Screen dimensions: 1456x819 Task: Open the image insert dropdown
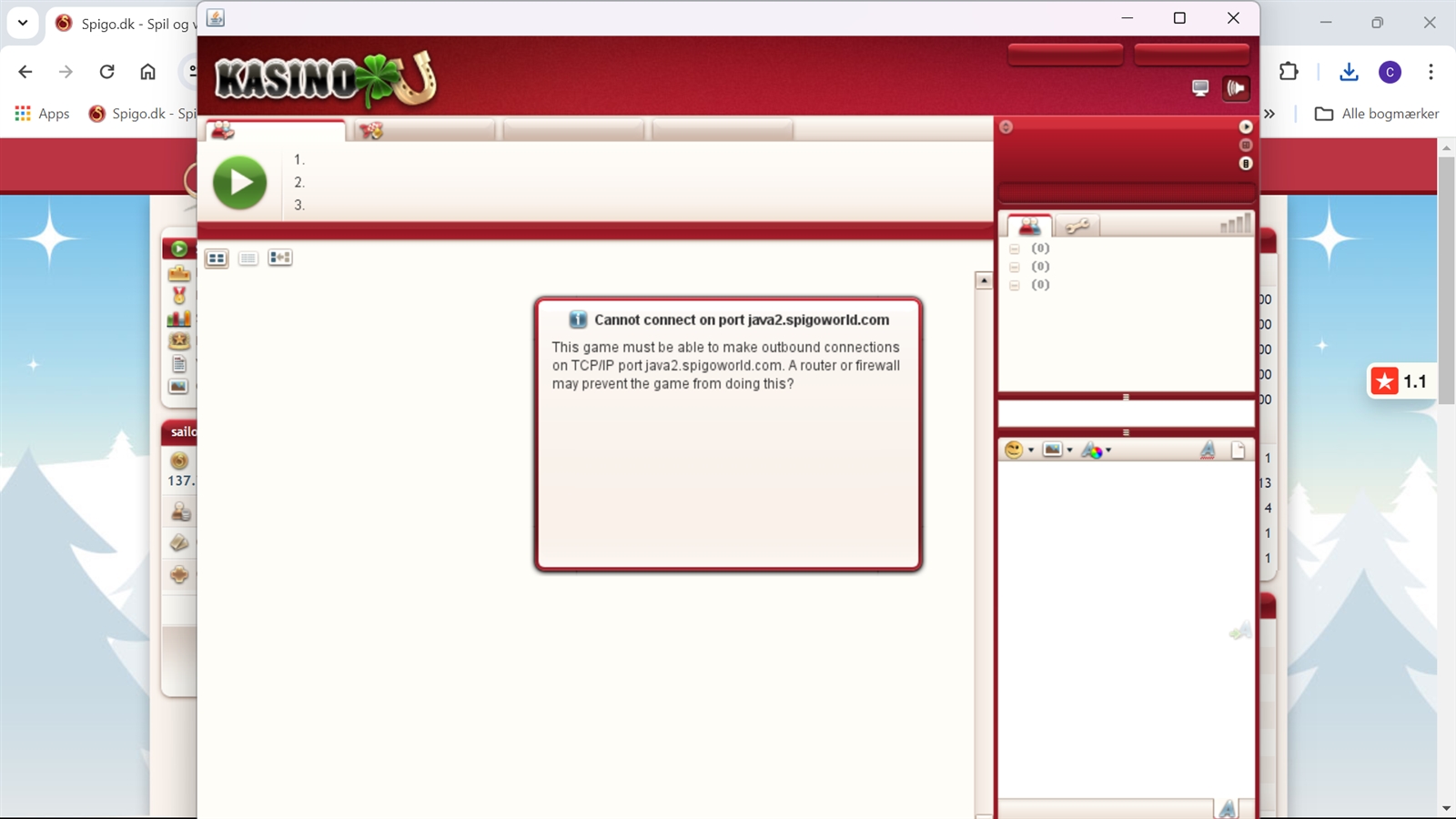pyautogui.click(x=1057, y=450)
